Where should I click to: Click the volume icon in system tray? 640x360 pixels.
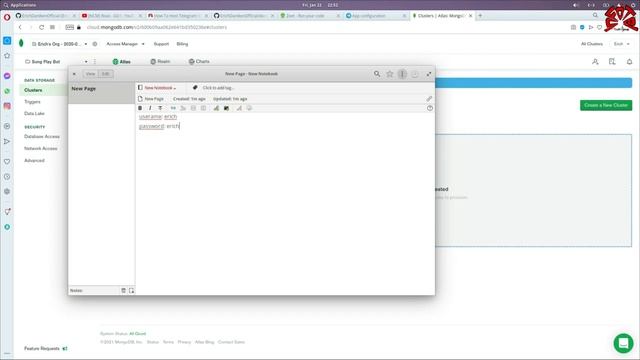[576, 5]
